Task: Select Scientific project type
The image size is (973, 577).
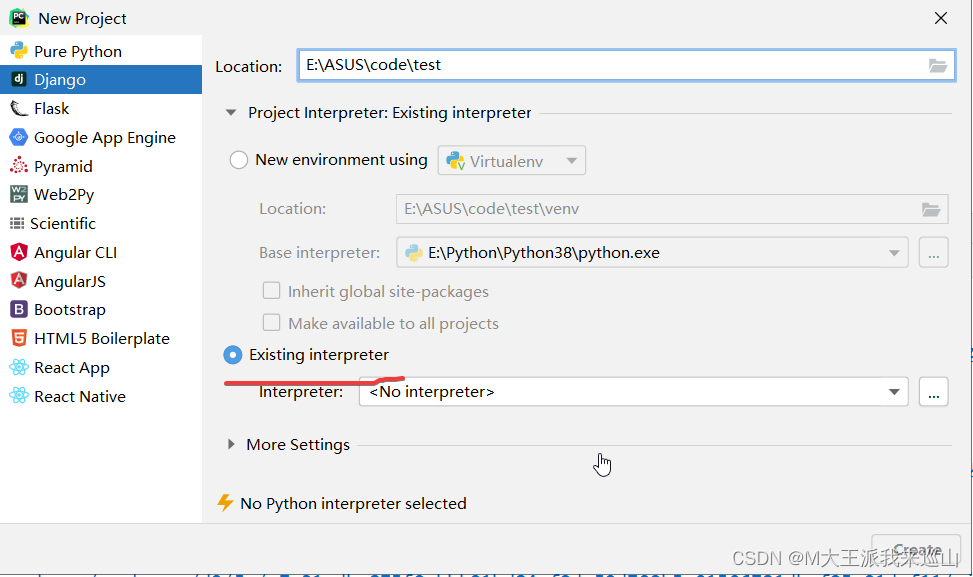Action: click(101, 223)
